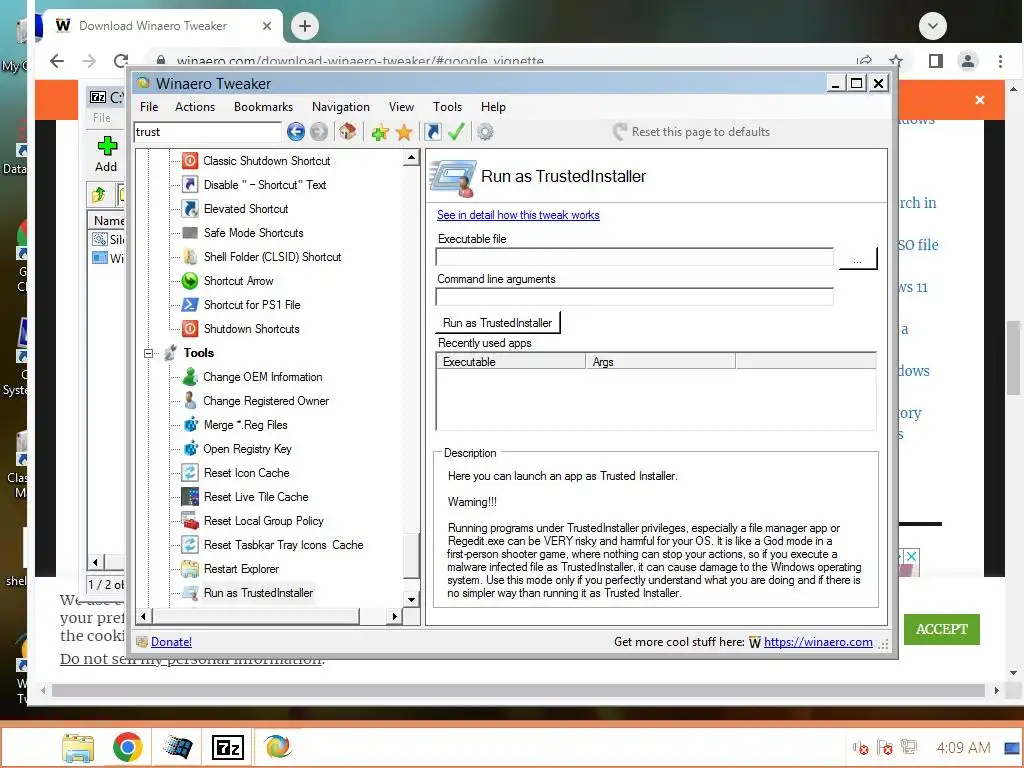Click tree horizontal scrollbar left arrow

point(144,616)
